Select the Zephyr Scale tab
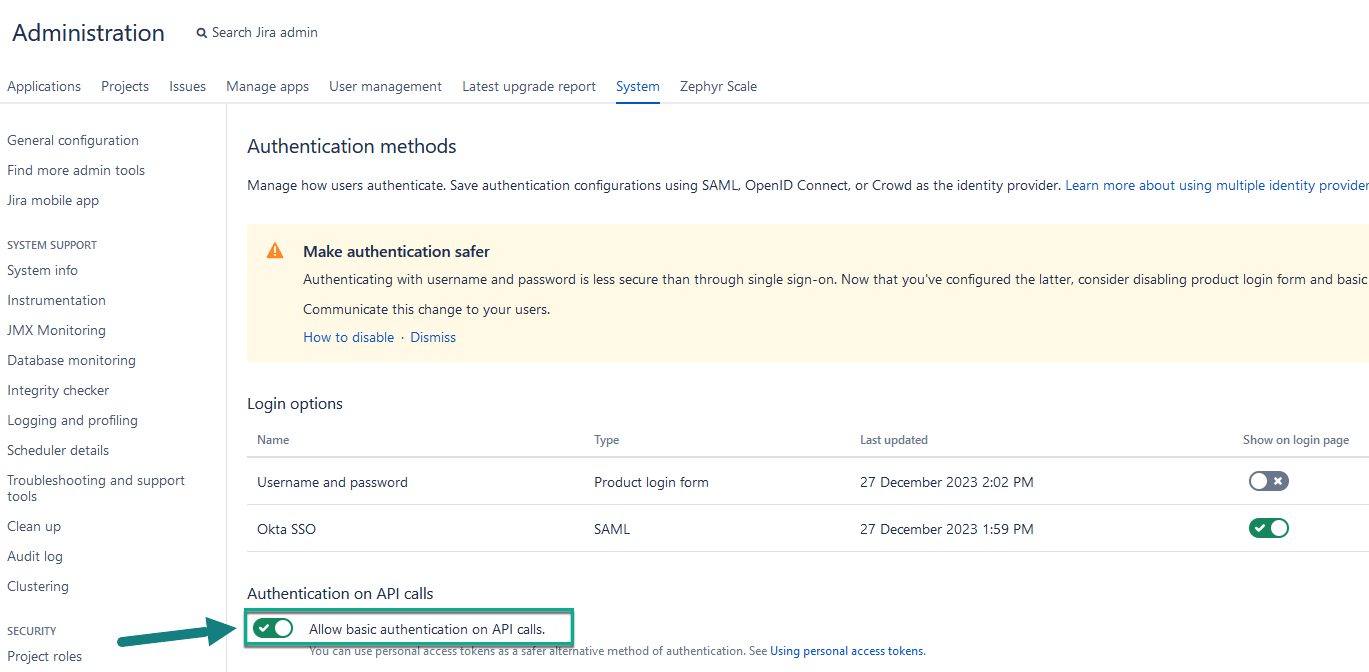The height and width of the screenshot is (672, 1369). (x=718, y=86)
